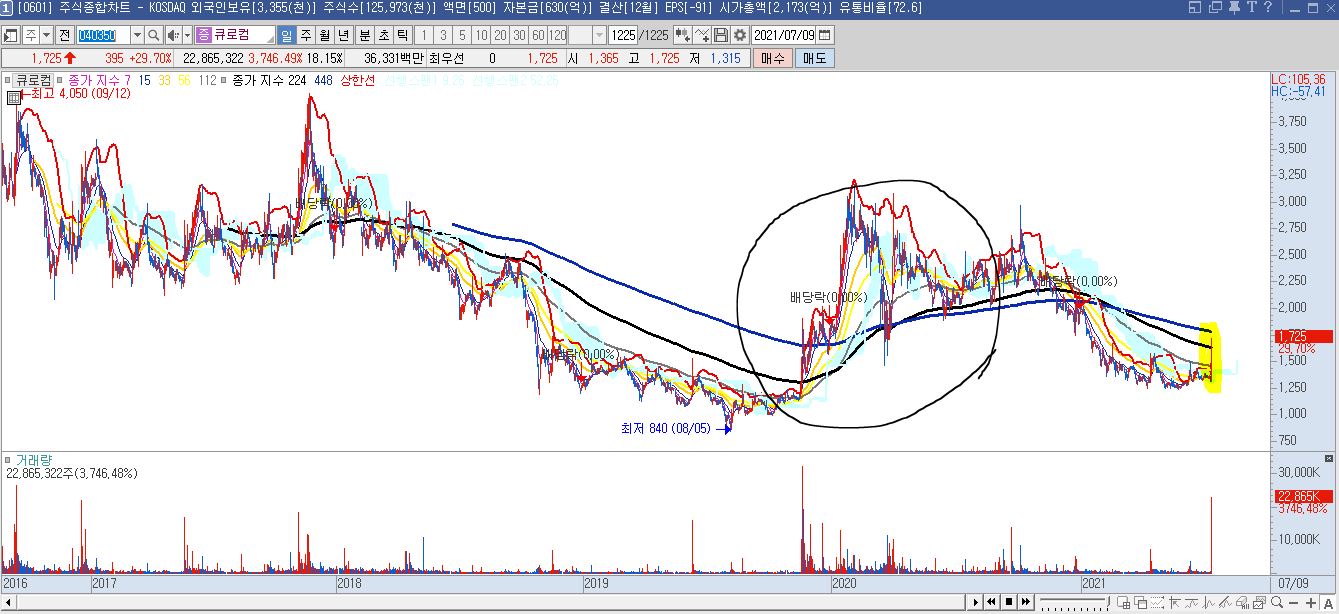Click the eraser with bars tool icon

tap(1242, 602)
